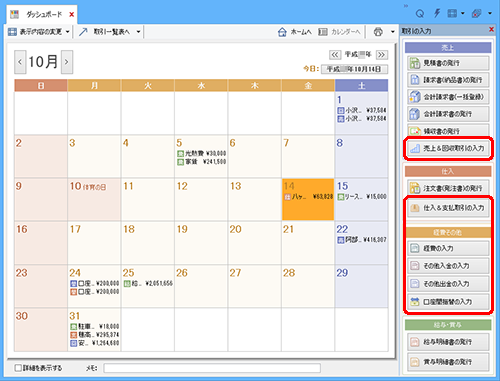This screenshot has height=381, width=500.
Task: Click the メモ input field
Action: point(212,368)
